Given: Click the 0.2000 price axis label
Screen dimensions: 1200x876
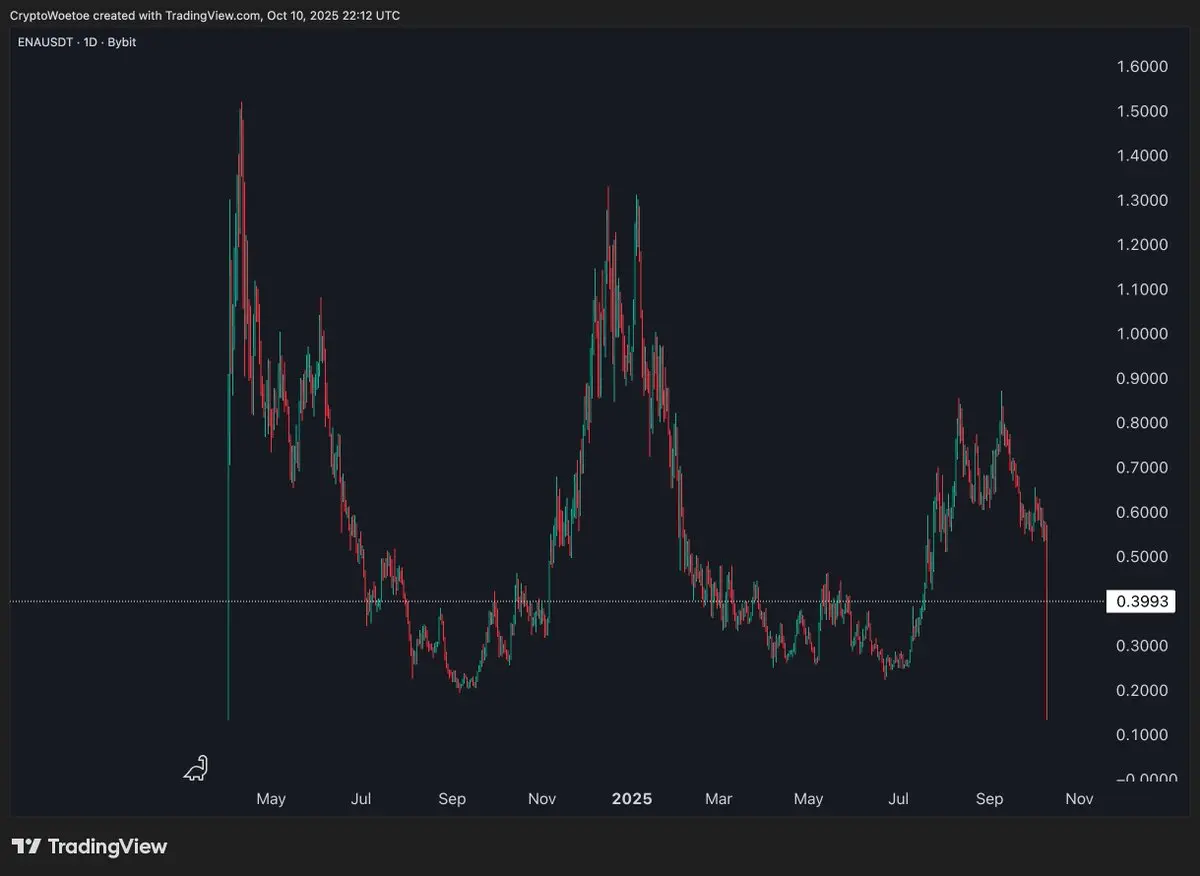Looking at the screenshot, I should pyautogui.click(x=1142, y=690).
